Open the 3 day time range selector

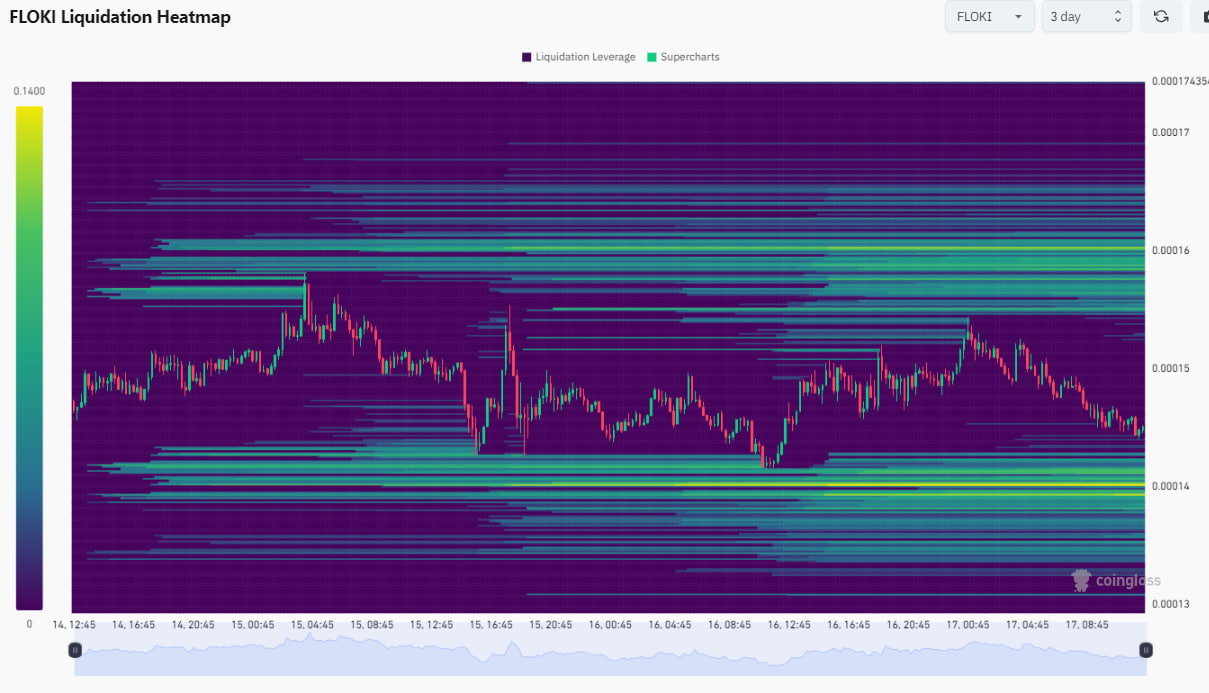pos(1086,17)
